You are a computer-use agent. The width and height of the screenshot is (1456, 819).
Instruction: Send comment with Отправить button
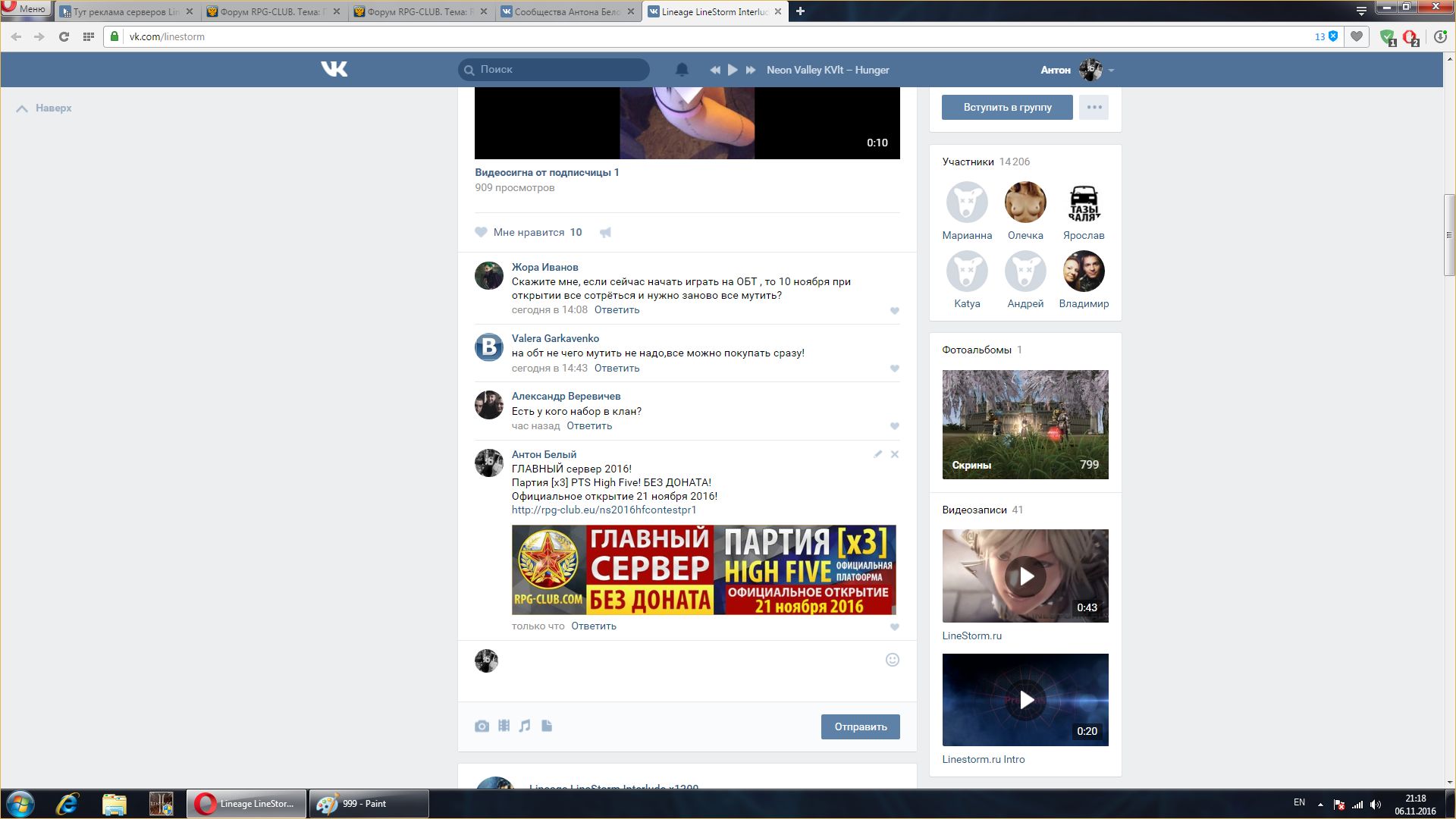(x=860, y=726)
